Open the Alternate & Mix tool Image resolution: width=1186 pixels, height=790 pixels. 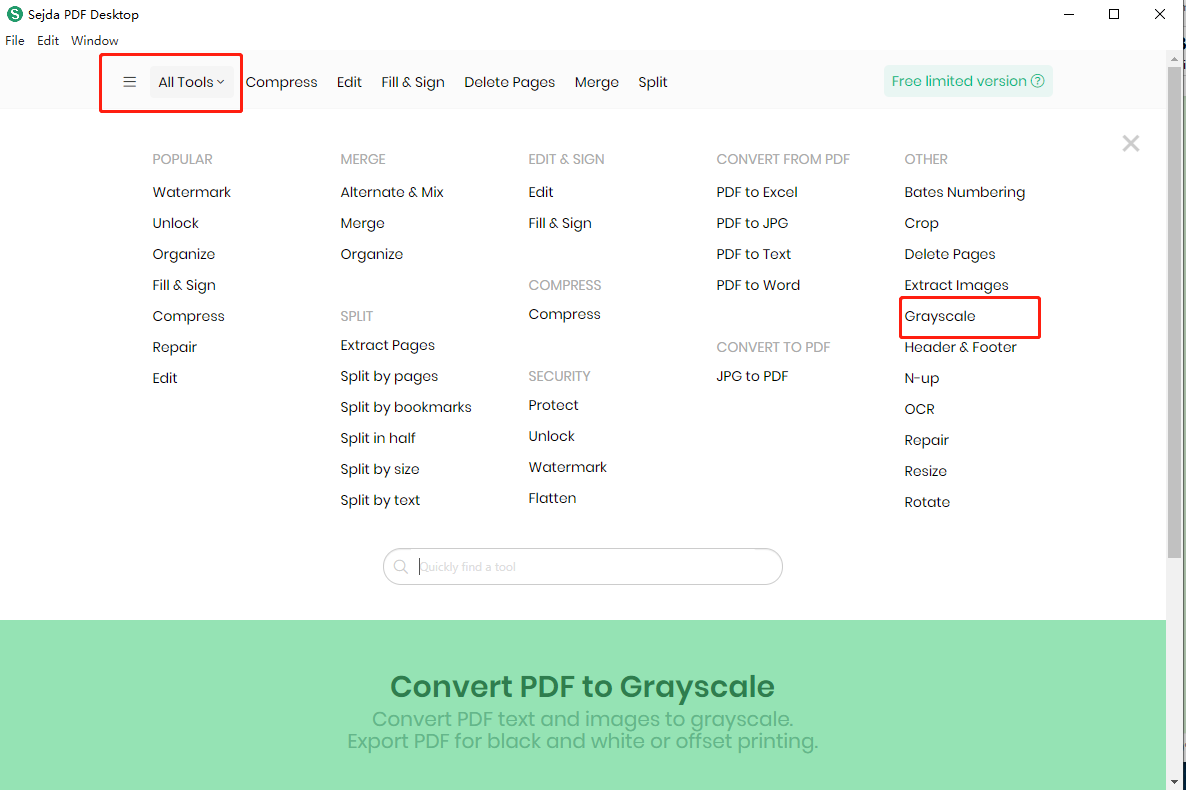392,192
